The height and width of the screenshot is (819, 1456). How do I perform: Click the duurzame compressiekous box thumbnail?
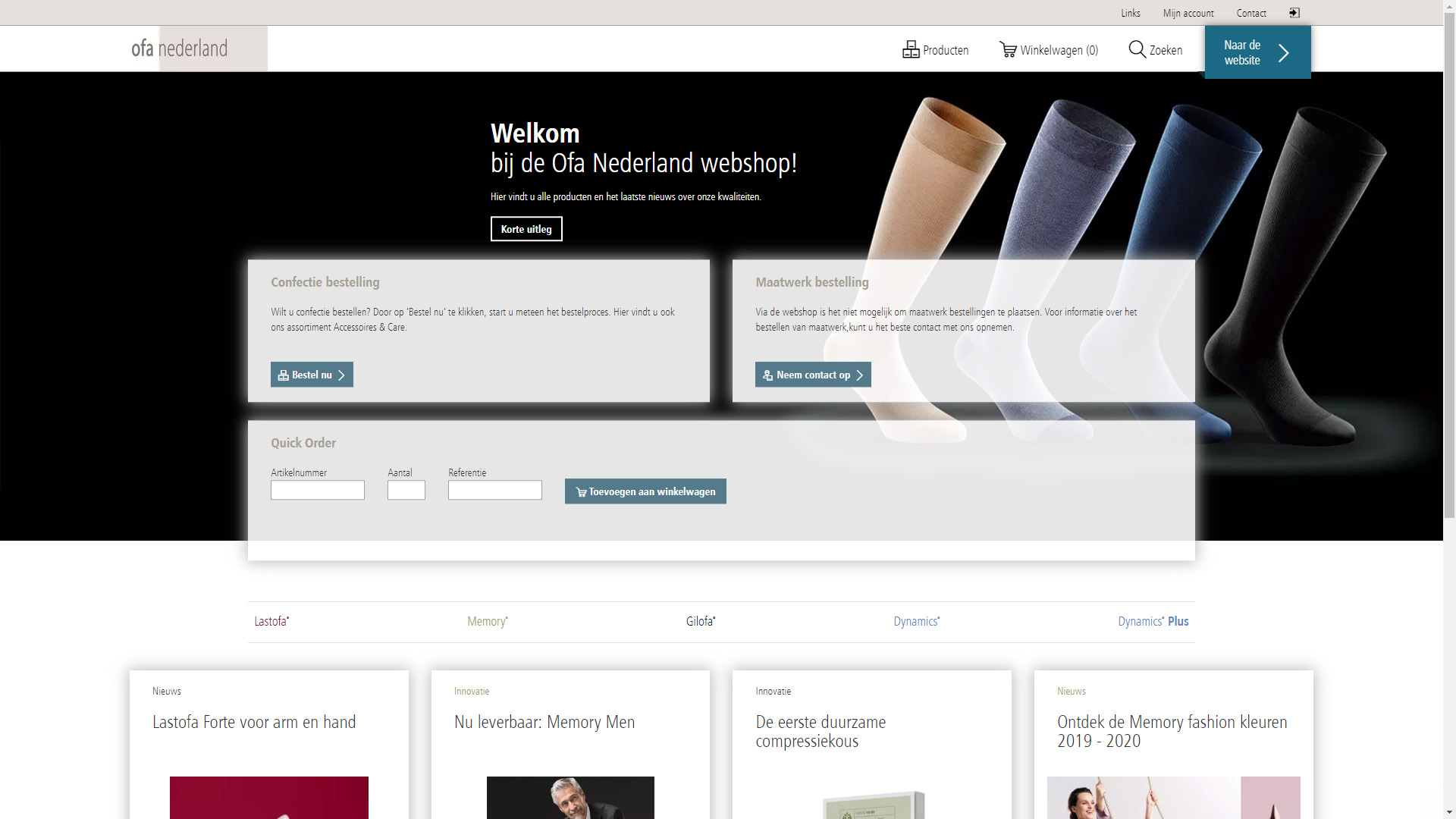874,805
